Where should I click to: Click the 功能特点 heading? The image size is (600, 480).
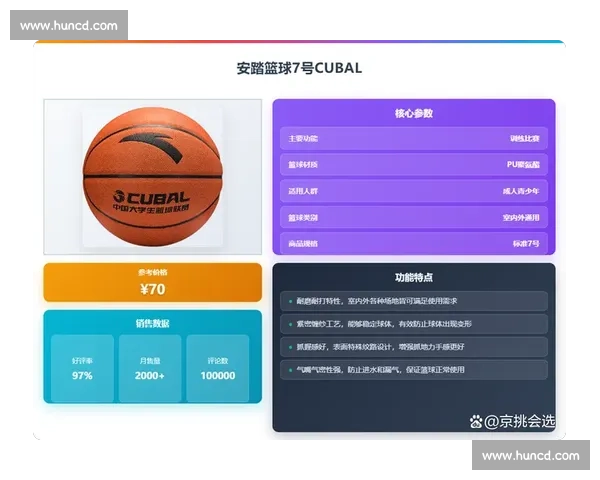[x=414, y=277]
